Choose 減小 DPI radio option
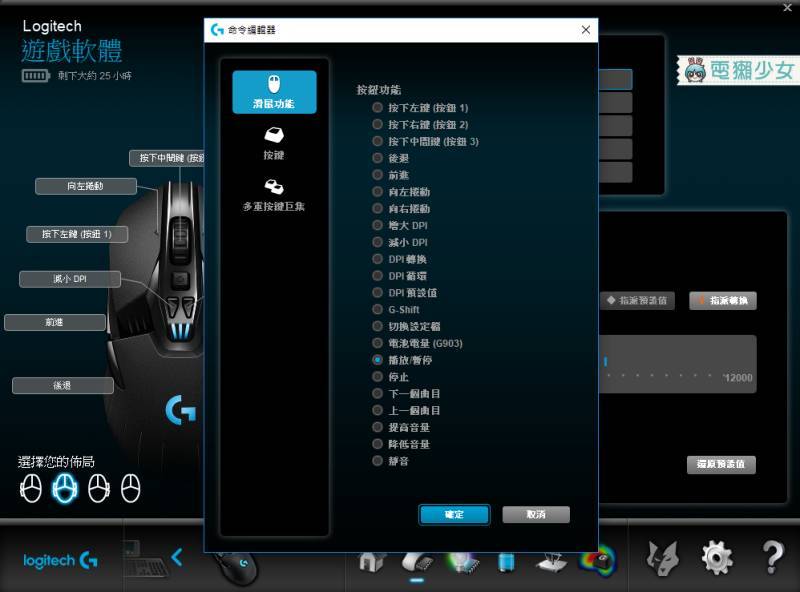800x592 pixels. pyautogui.click(x=377, y=242)
